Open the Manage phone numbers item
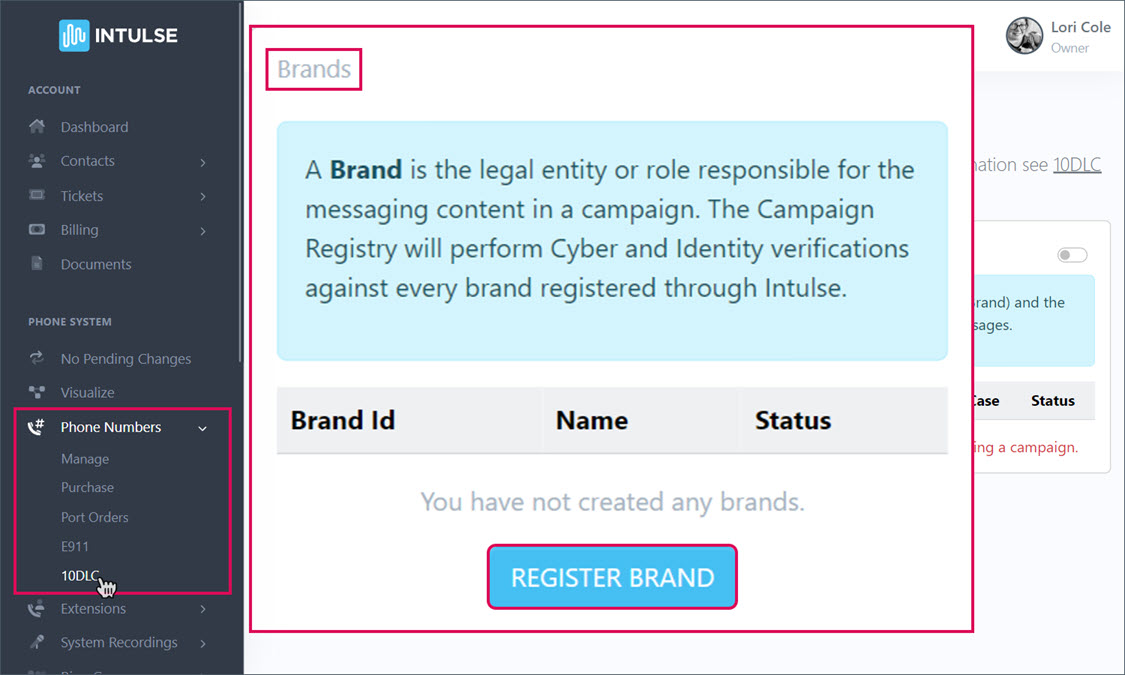The height and width of the screenshot is (675, 1125). coord(85,459)
